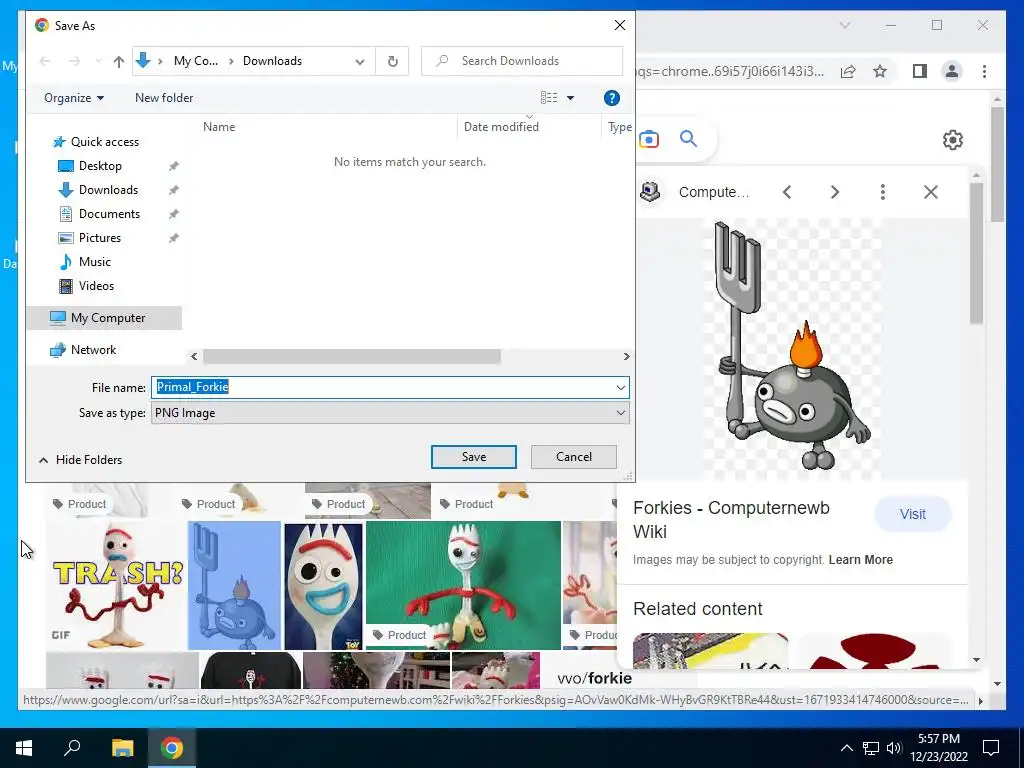1024x768 pixels.
Task: Open the recent locations dropdown arrow
Action: tap(98, 61)
